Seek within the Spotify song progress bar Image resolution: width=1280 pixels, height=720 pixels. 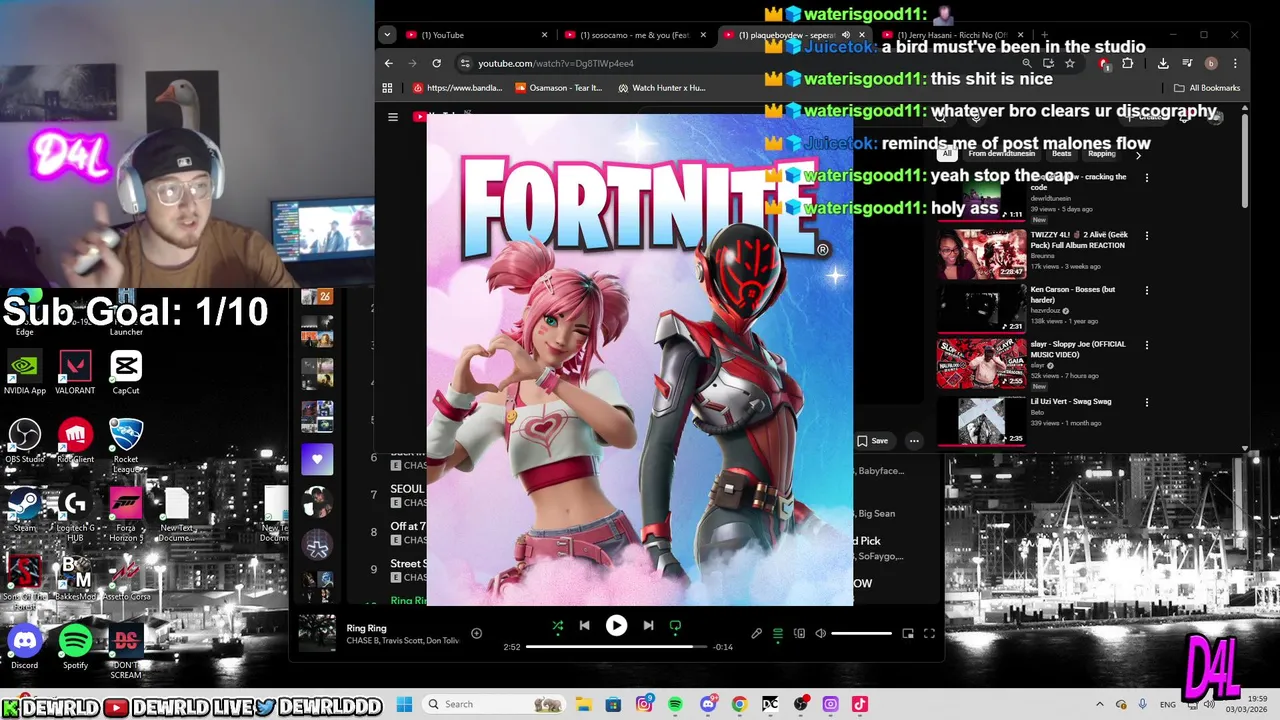616,647
